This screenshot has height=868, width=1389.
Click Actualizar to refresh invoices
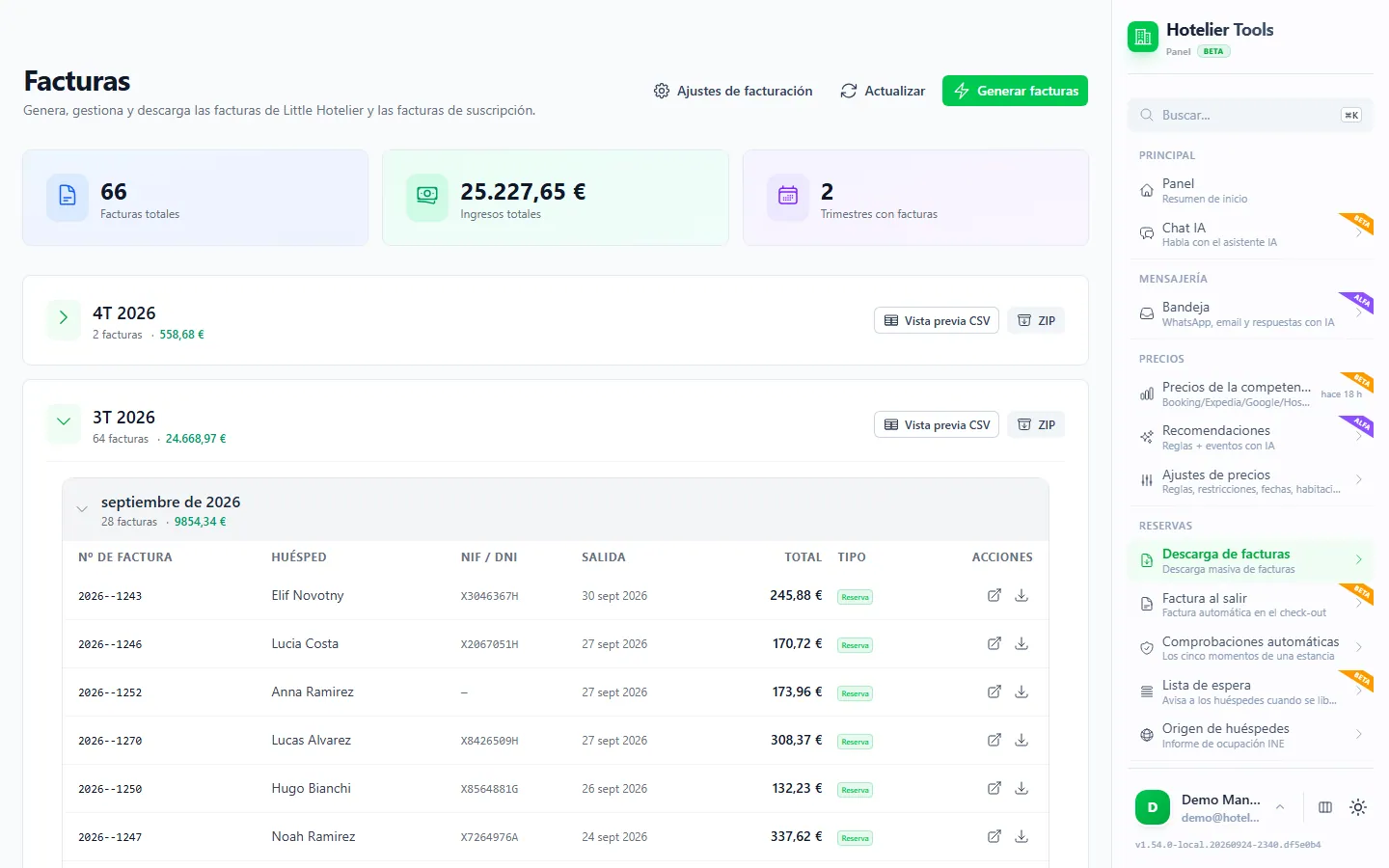pyautogui.click(x=883, y=91)
